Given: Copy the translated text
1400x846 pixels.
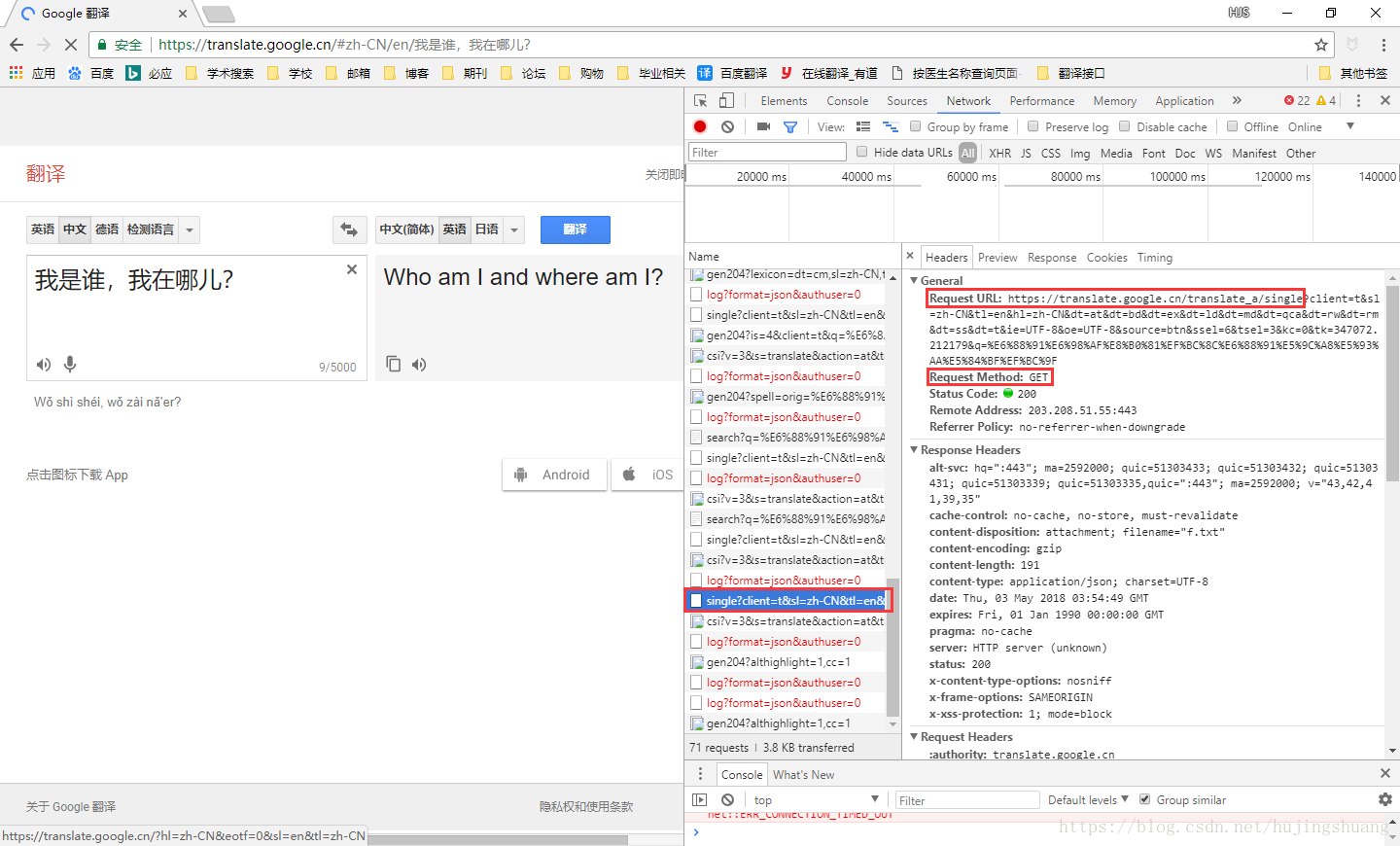Looking at the screenshot, I should pos(393,364).
